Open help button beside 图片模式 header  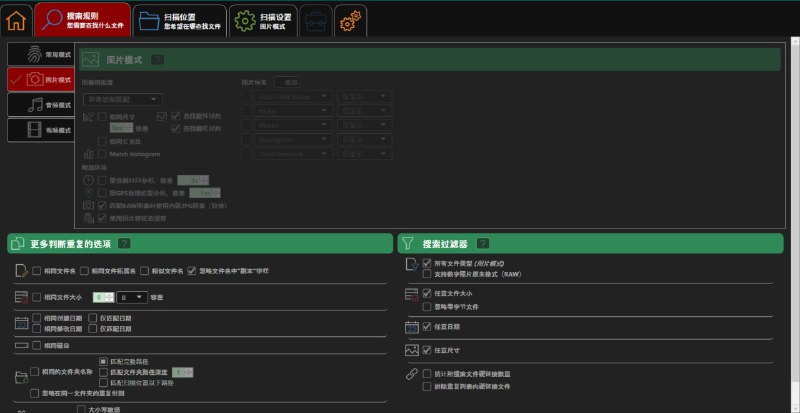(158, 60)
